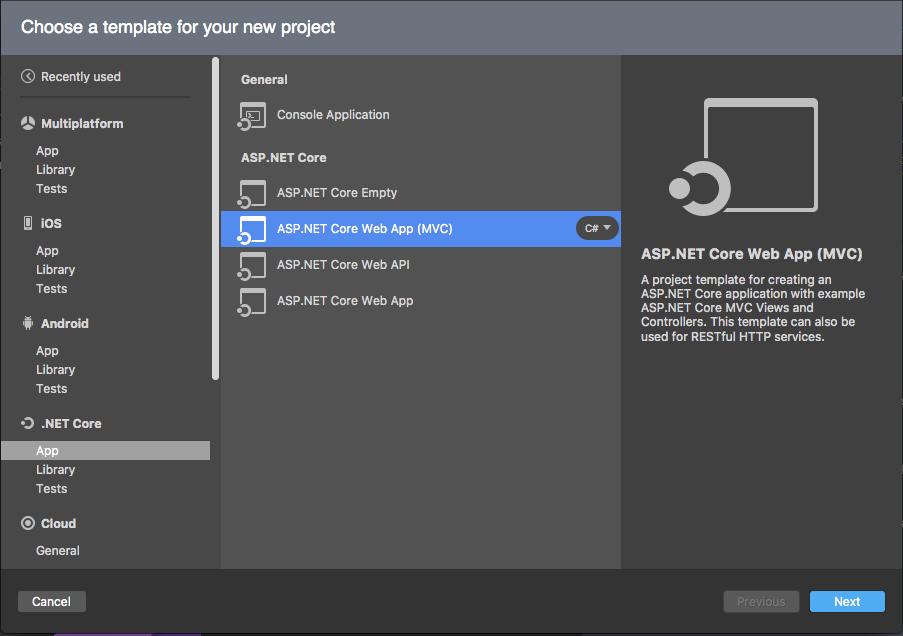Select Tests under Android

click(51, 388)
